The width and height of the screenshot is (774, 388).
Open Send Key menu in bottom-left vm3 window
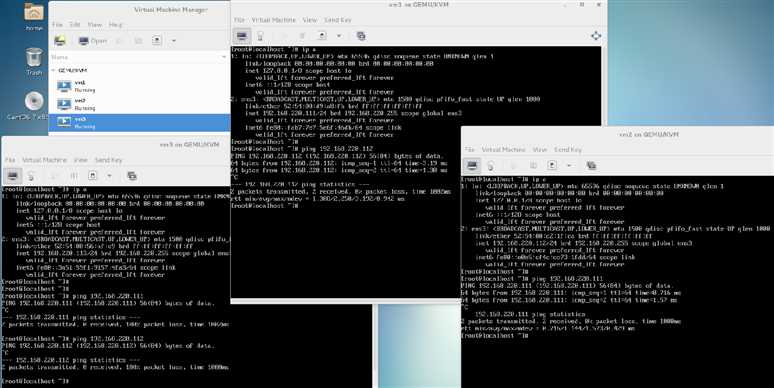click(109, 160)
